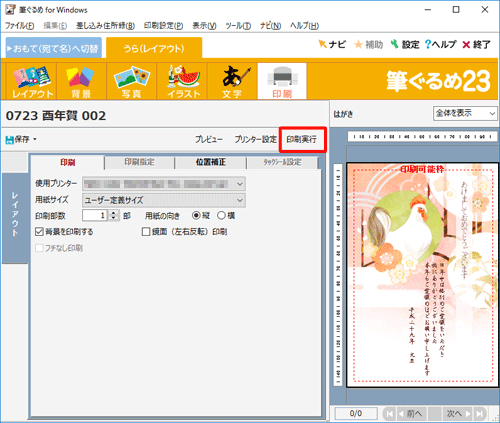Click the プリンター設定 button

255,139
